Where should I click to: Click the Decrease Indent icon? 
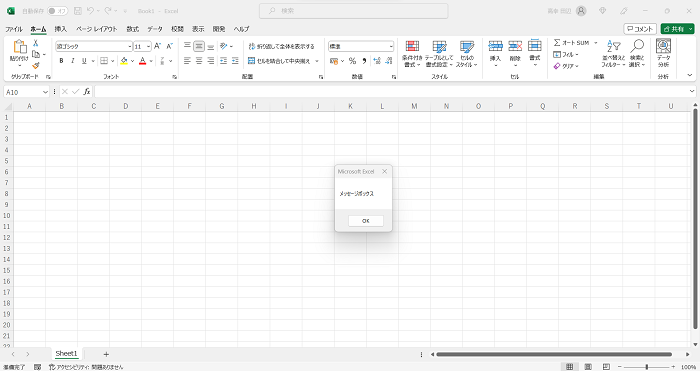pos(223,61)
